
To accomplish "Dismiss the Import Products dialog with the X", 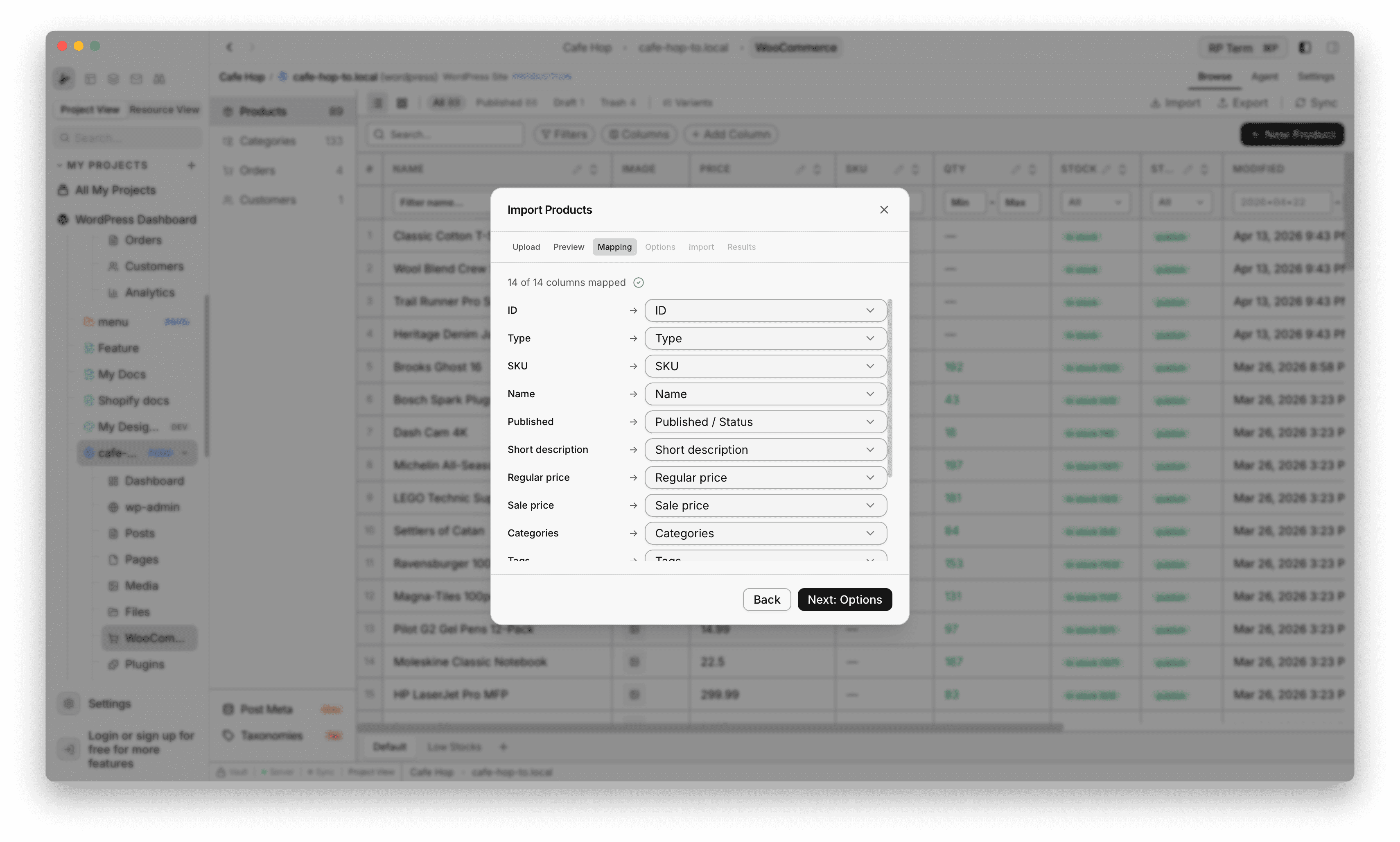I will pyautogui.click(x=884, y=209).
